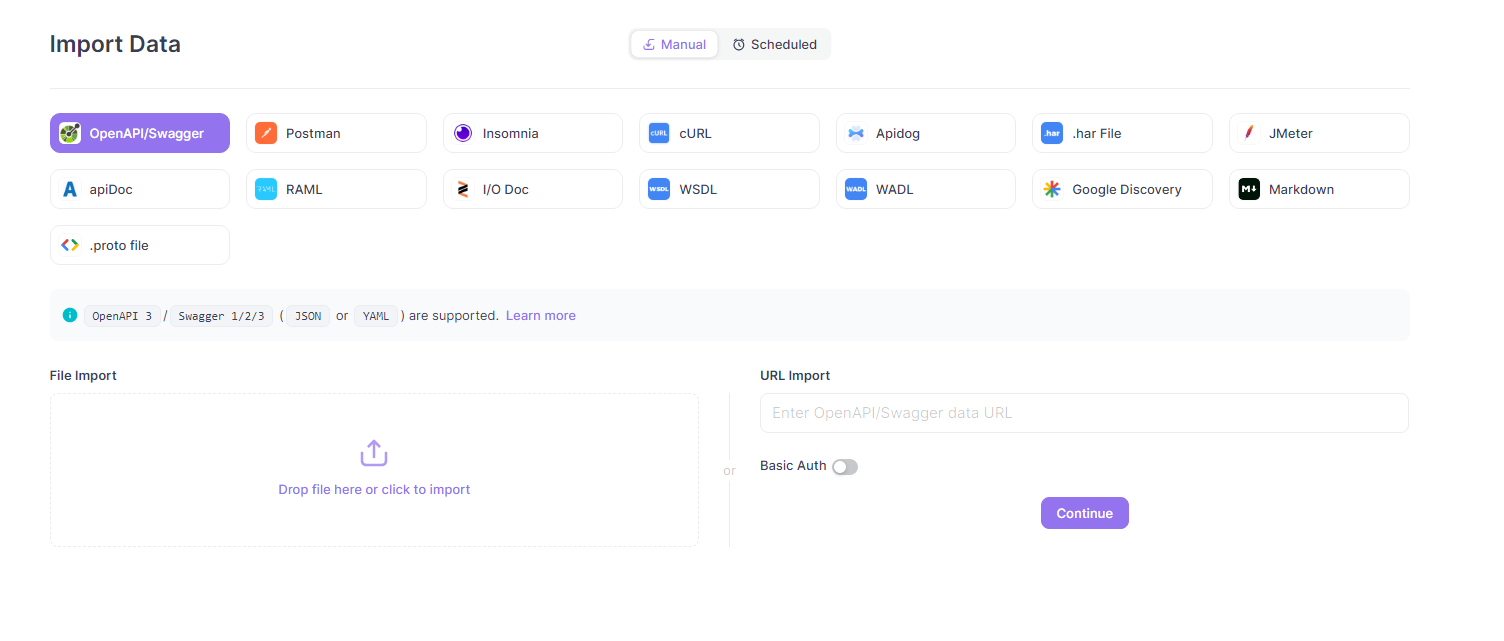Pick WSDL as import format

[729, 189]
